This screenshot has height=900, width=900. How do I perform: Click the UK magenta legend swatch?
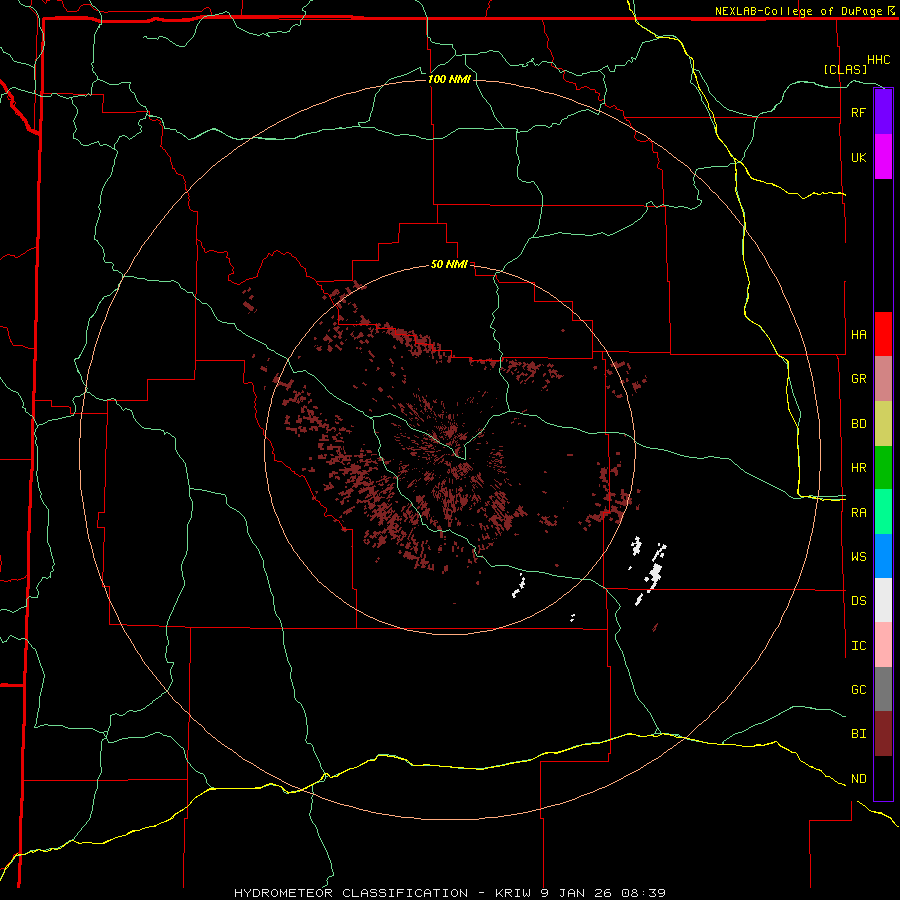click(x=883, y=157)
